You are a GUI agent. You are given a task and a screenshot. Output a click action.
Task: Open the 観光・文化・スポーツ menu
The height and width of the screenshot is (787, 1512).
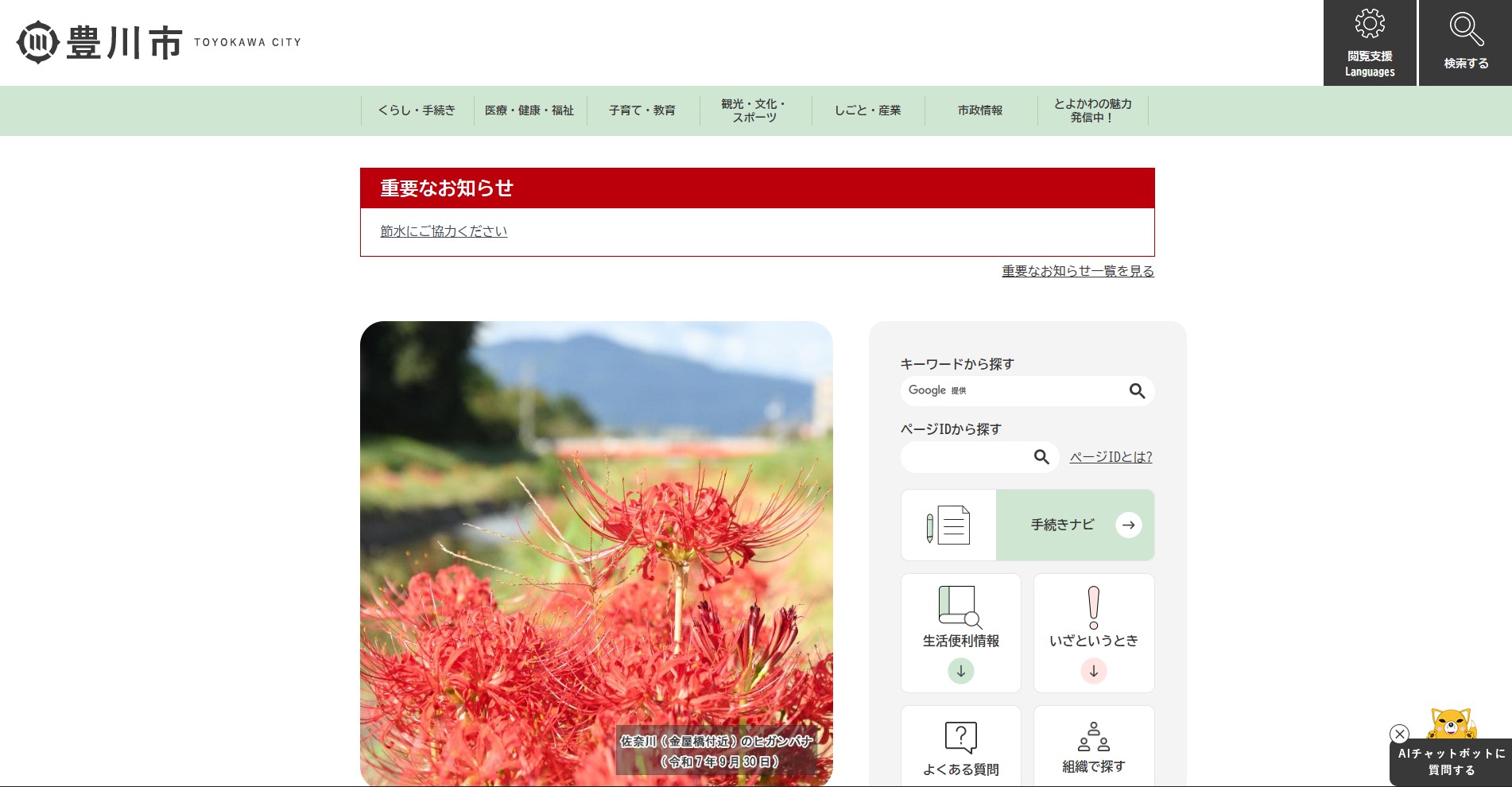click(754, 110)
